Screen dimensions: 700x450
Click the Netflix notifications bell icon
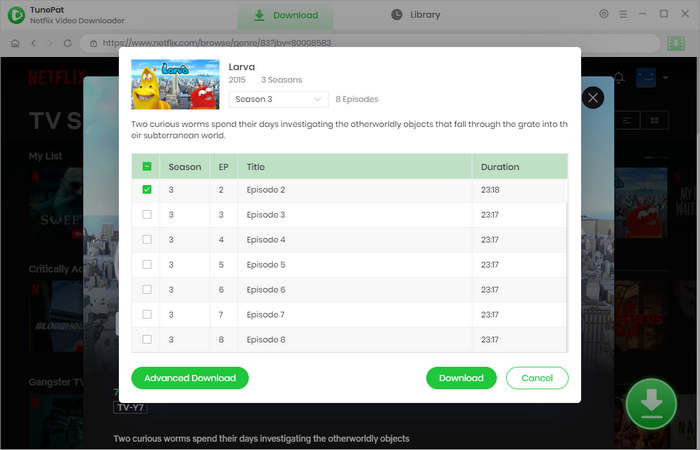(618, 77)
